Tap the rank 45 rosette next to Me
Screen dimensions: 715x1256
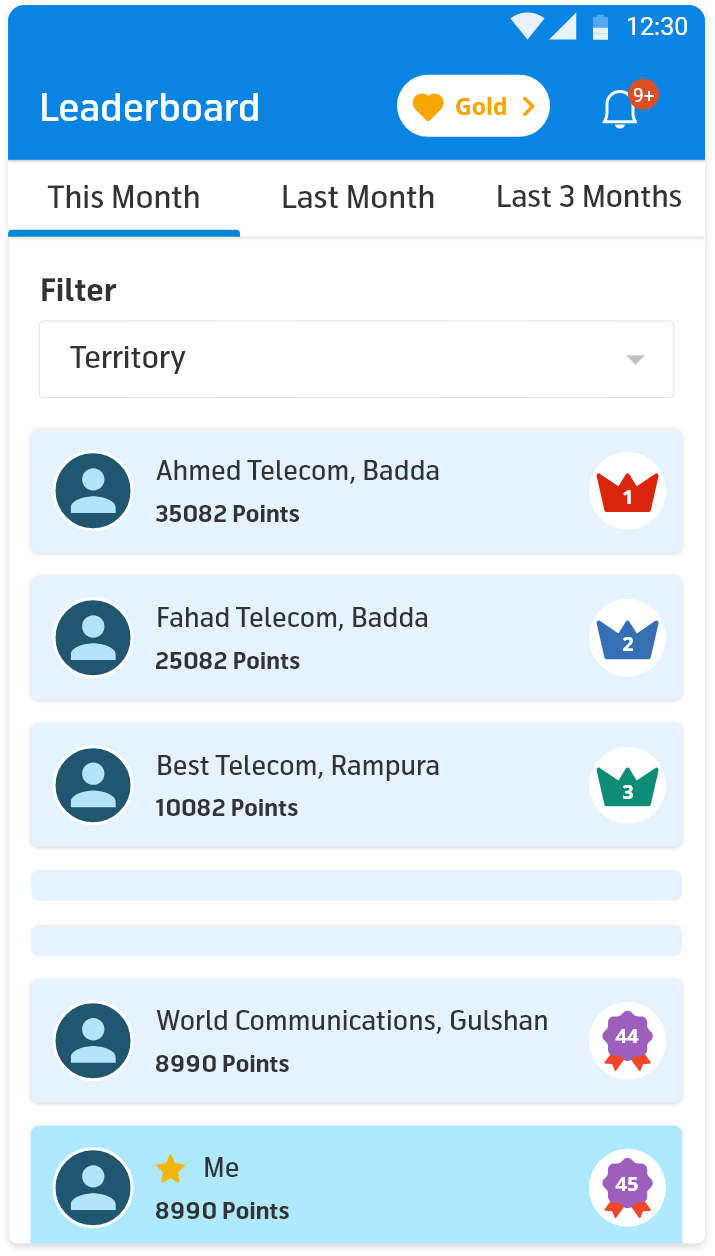coord(627,1187)
